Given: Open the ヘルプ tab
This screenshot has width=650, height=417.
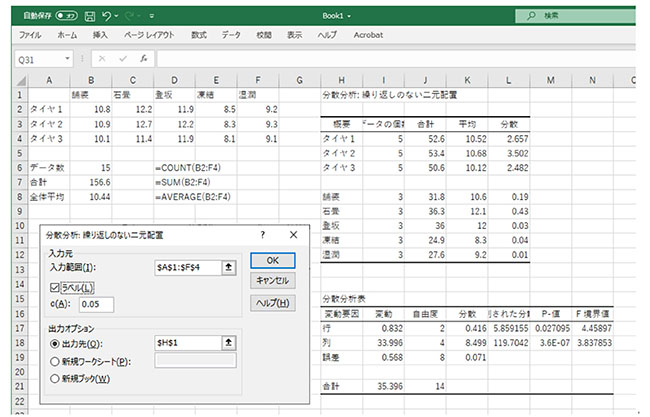Looking at the screenshot, I should [327, 35].
